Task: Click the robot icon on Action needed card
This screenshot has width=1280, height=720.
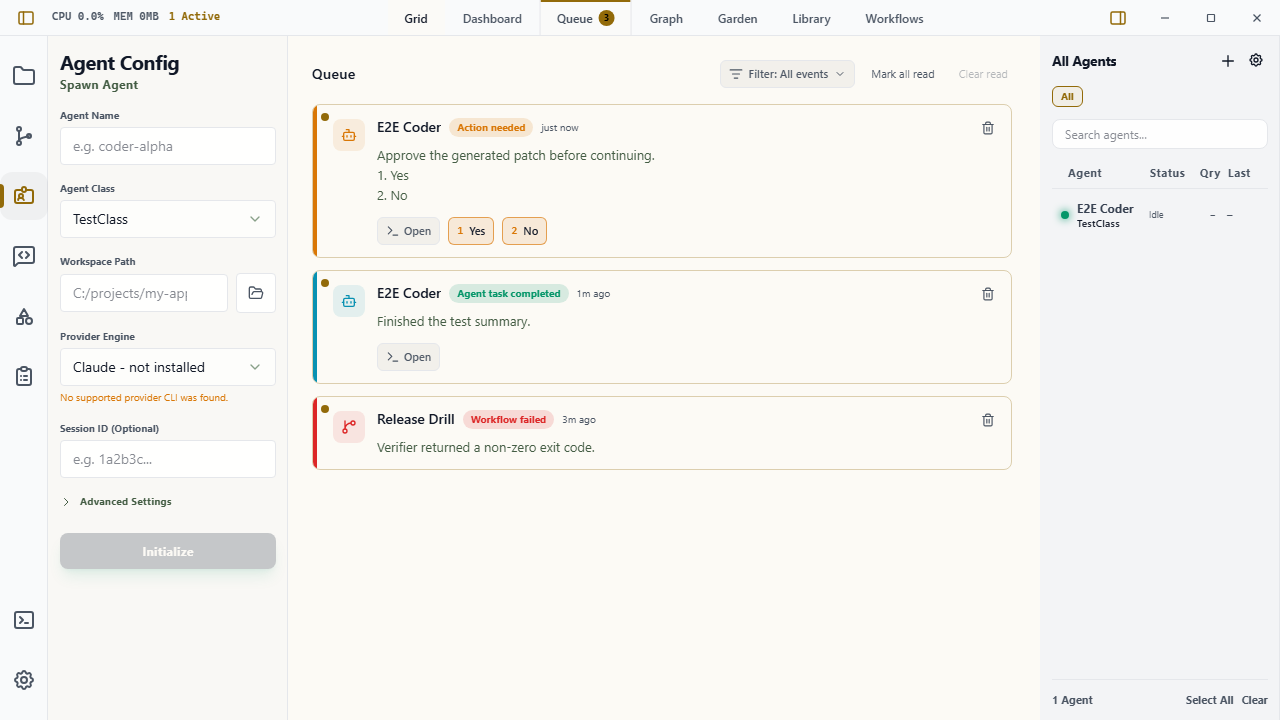Action: (x=349, y=135)
